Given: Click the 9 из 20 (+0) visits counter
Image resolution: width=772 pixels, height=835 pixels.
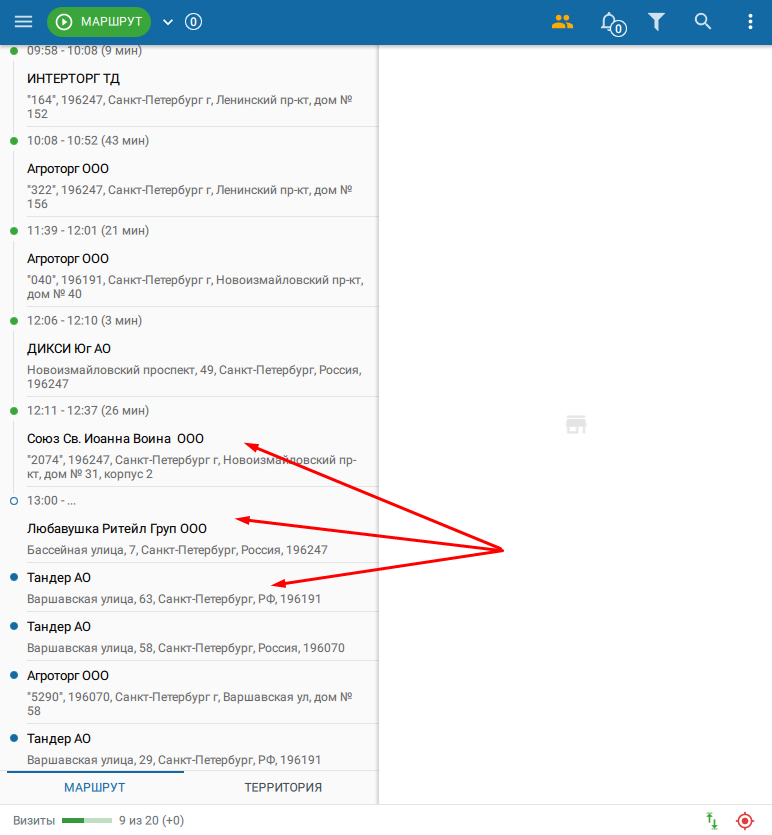Looking at the screenshot, I should [151, 821].
